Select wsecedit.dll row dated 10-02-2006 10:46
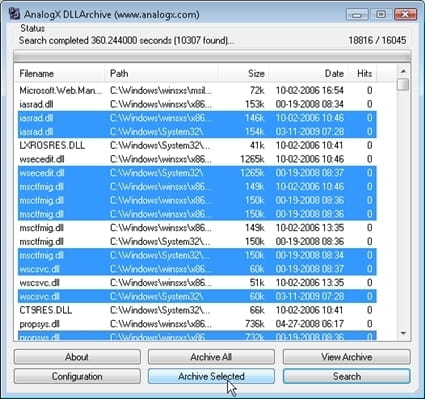 point(197,159)
